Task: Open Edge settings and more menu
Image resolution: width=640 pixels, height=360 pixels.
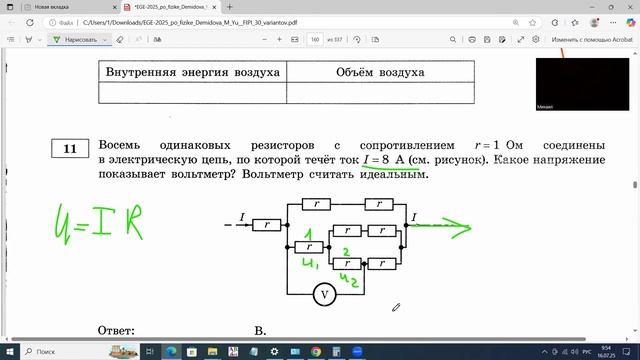Action: (613, 23)
